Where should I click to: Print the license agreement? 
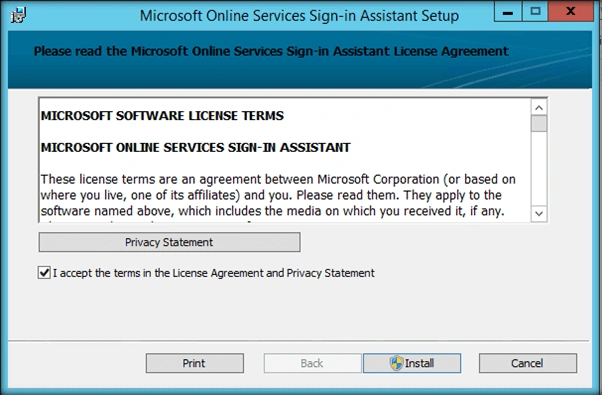pos(195,363)
